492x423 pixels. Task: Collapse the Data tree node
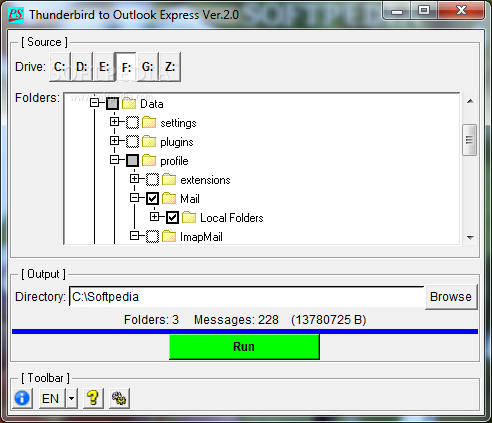[x=95, y=102]
